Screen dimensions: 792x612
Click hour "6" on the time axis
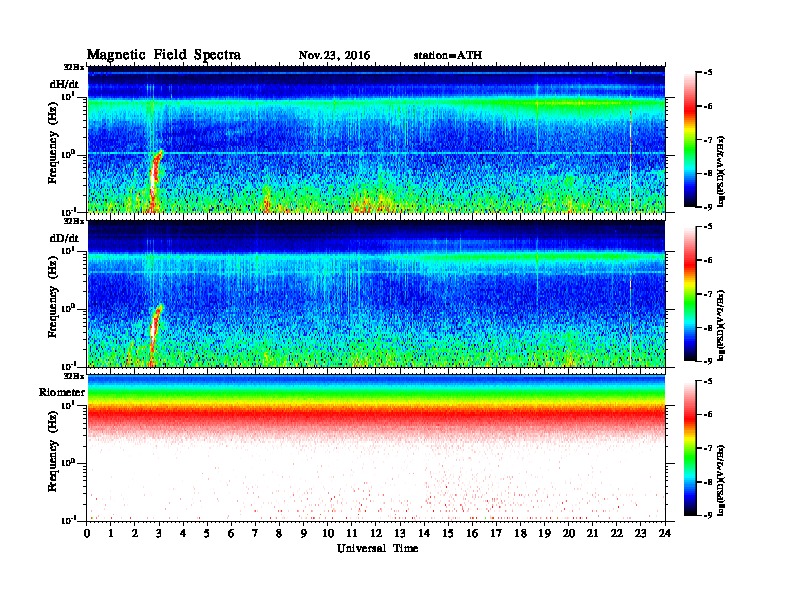231,533
